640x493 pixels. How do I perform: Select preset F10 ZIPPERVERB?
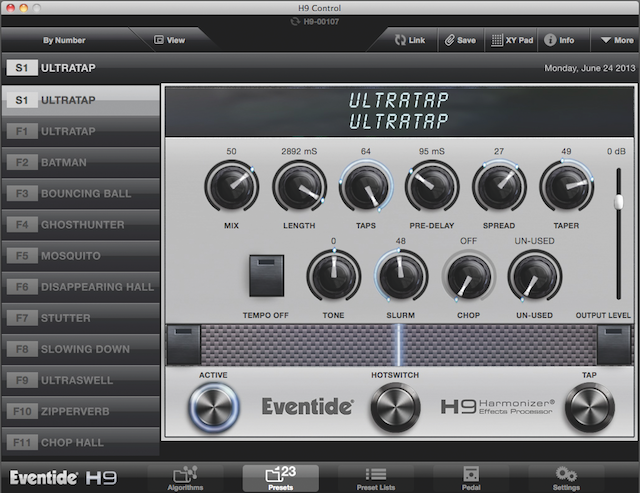tap(80, 411)
